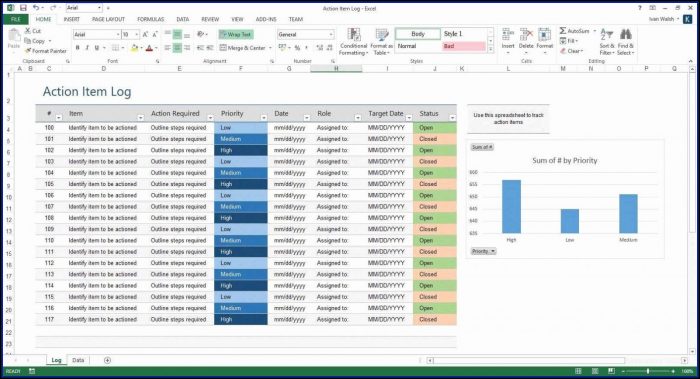Toggle align text left
The image size is (700, 379).
pyautogui.click(x=167, y=48)
